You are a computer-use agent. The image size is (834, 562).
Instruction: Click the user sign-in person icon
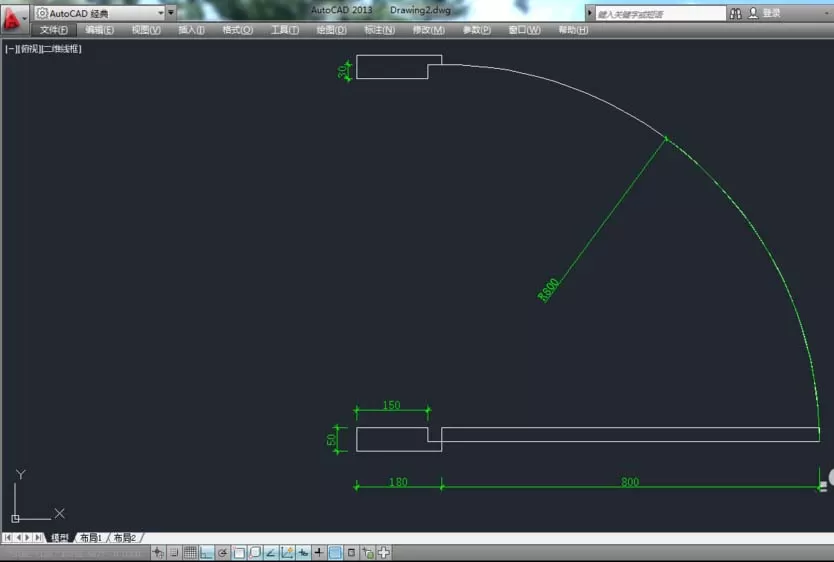[753, 13]
